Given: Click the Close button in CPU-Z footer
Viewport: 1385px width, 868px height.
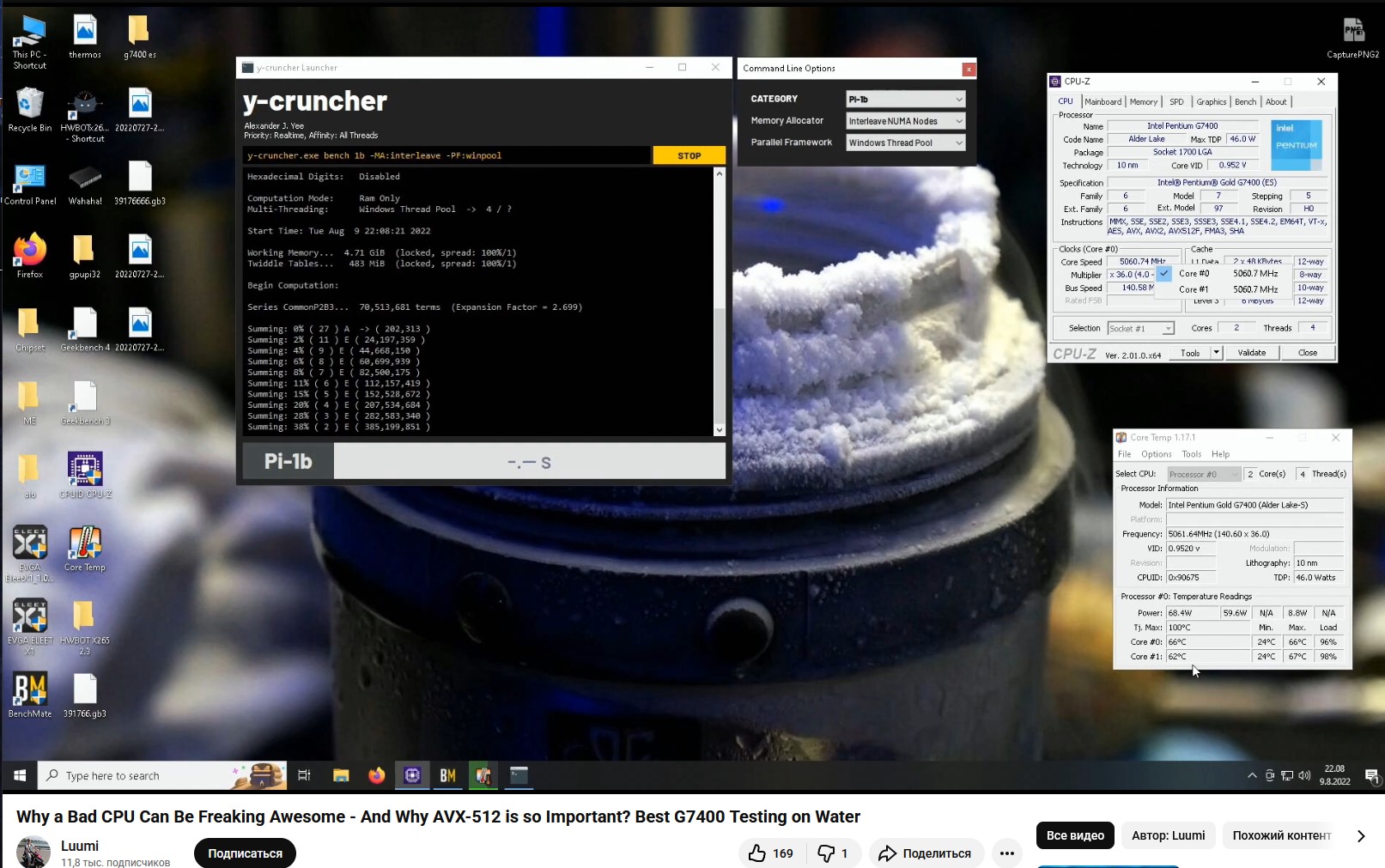Looking at the screenshot, I should tap(1308, 353).
